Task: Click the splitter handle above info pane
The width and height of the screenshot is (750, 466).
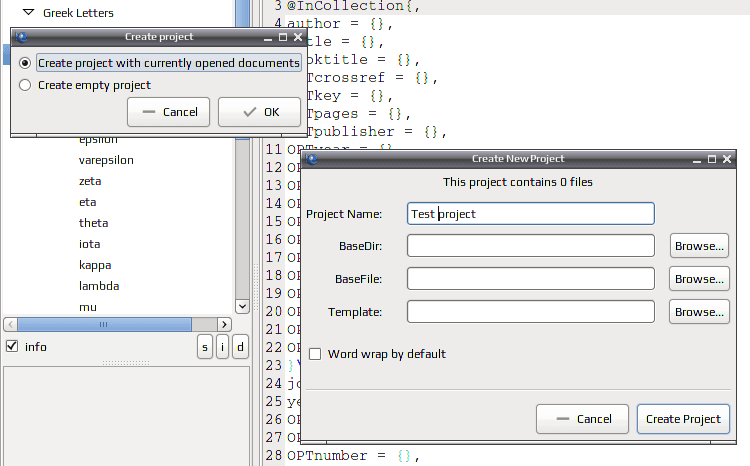Action: coord(126,363)
